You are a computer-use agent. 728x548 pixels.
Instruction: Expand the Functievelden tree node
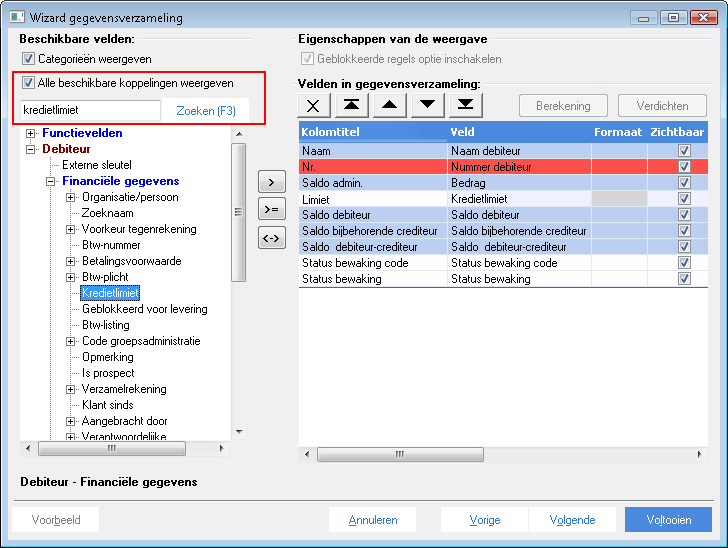[x=31, y=133]
